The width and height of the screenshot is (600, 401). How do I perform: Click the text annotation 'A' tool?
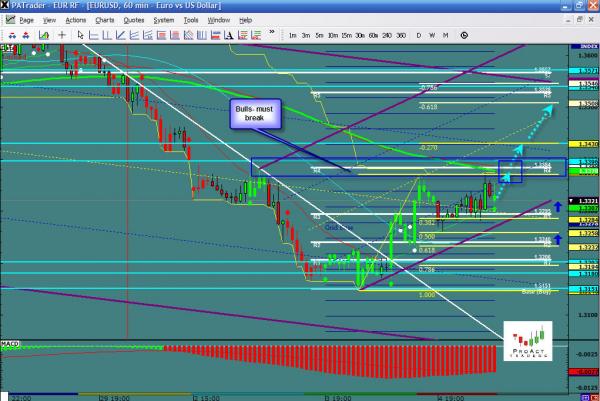click(226, 36)
